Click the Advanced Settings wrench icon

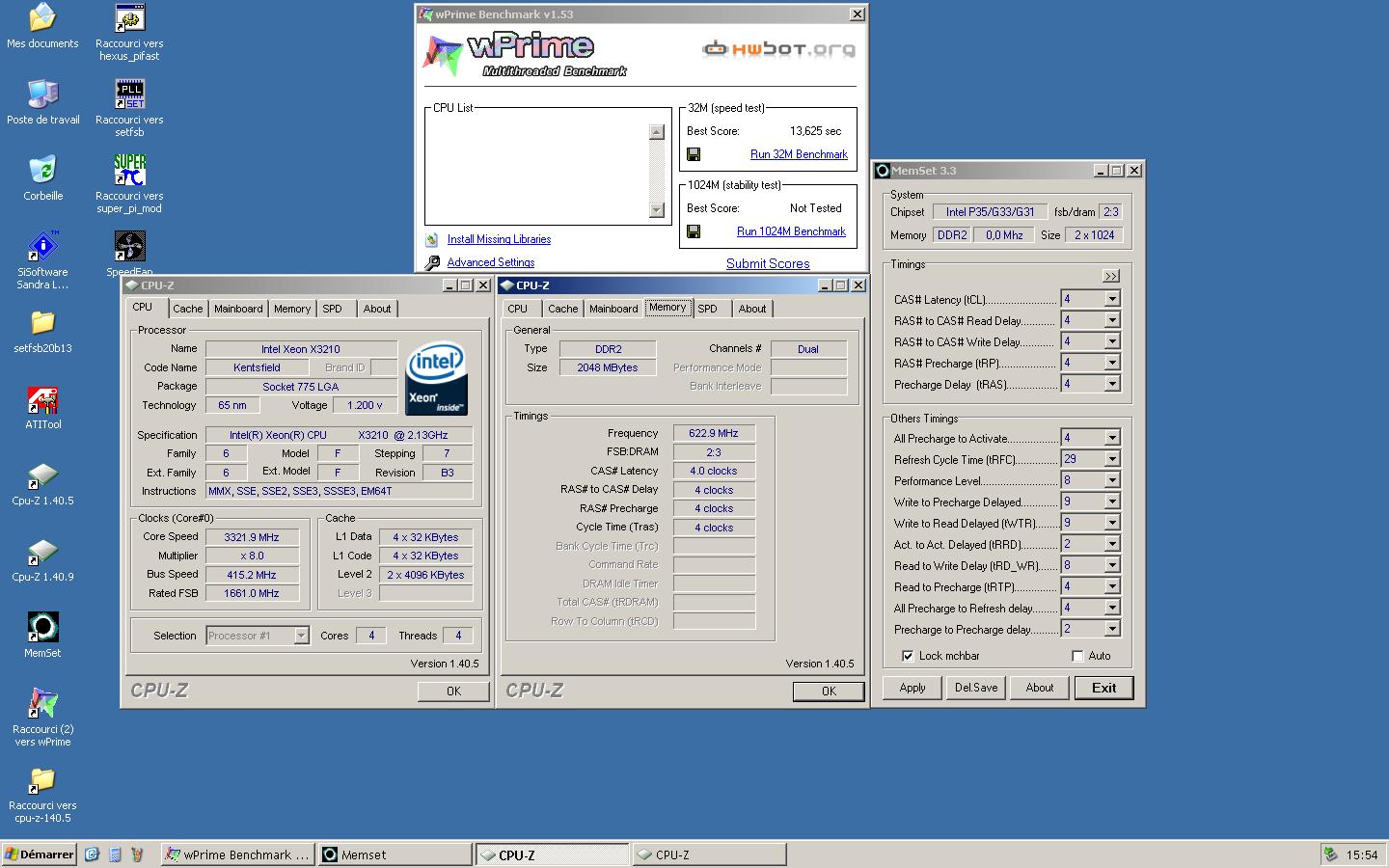(432, 262)
